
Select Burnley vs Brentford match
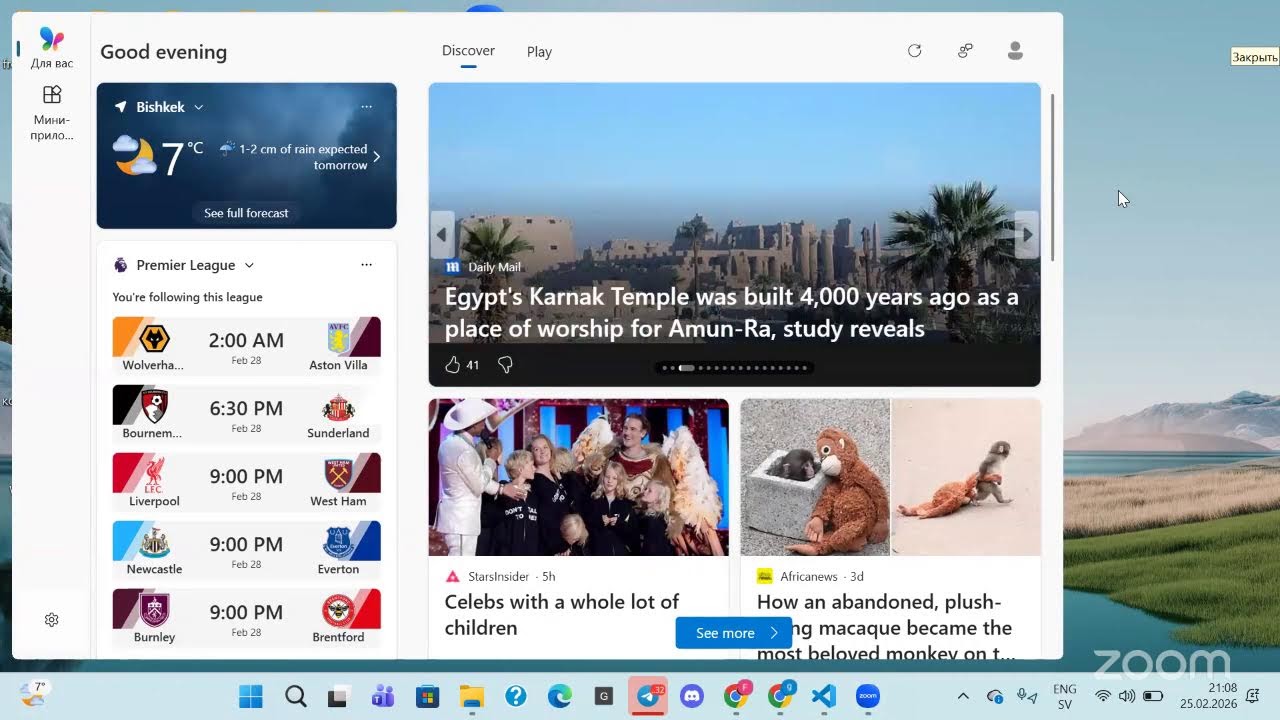pyautogui.click(x=246, y=617)
